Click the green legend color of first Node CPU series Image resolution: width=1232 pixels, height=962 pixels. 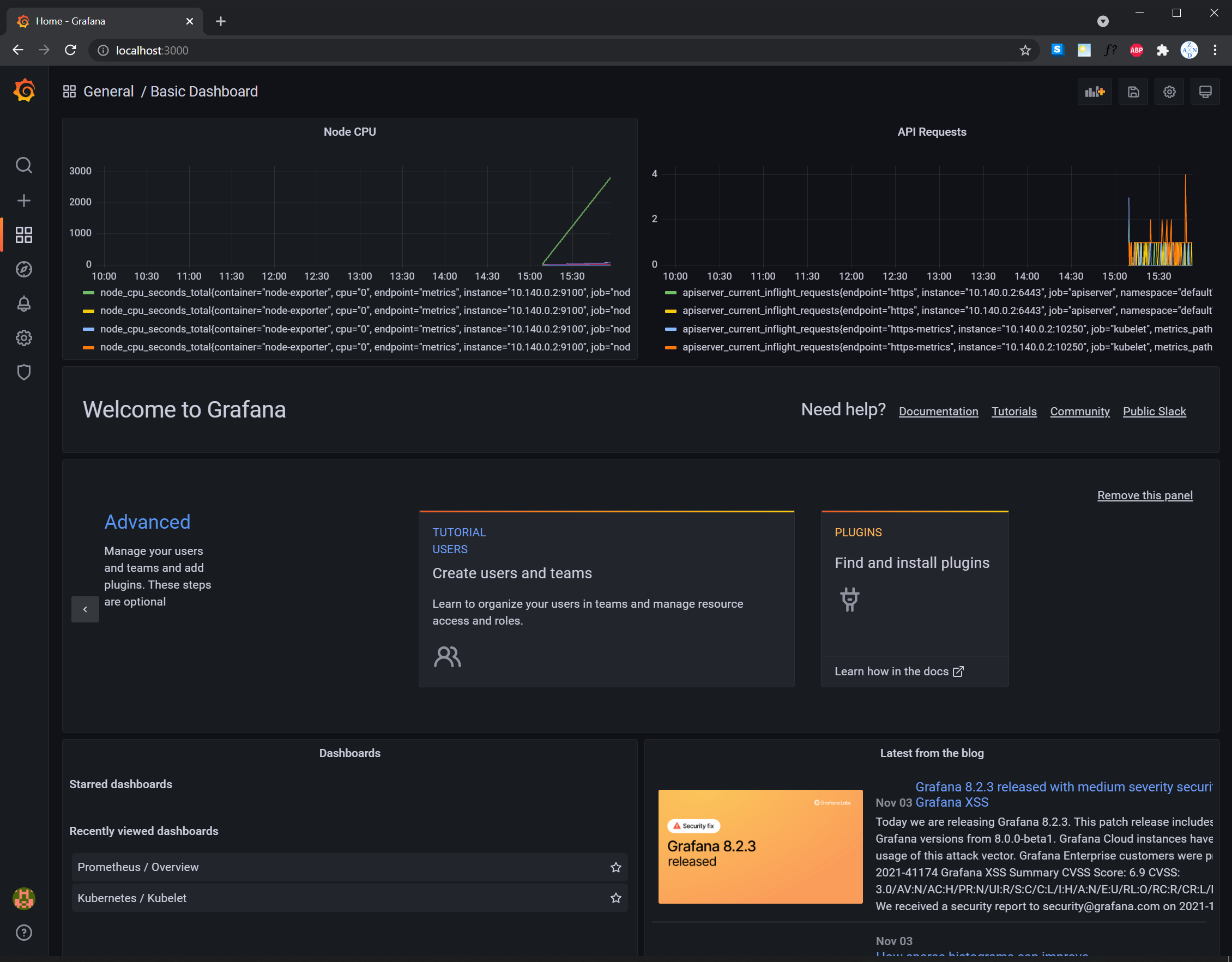pos(88,293)
